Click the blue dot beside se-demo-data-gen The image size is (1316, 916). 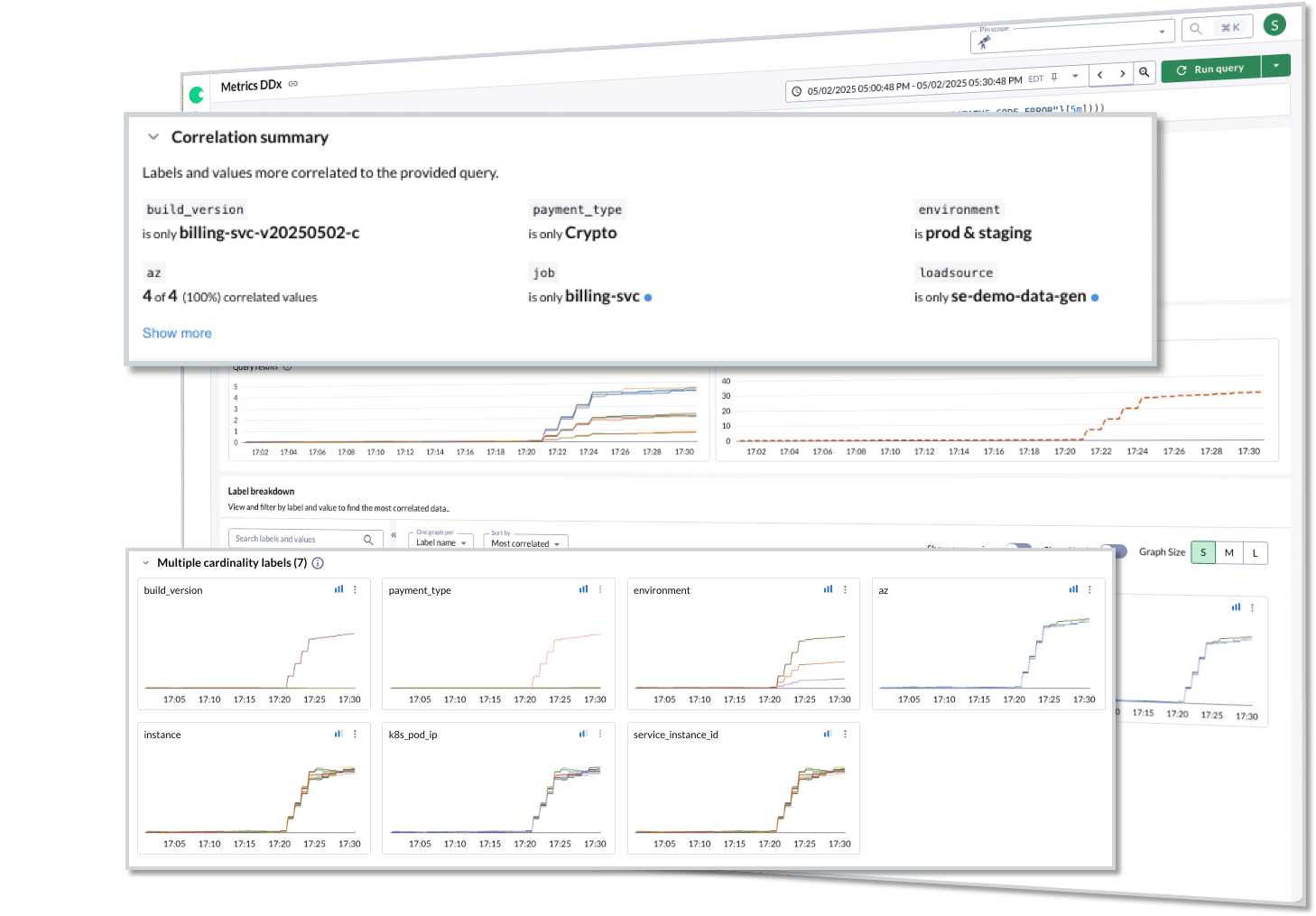point(1095,297)
